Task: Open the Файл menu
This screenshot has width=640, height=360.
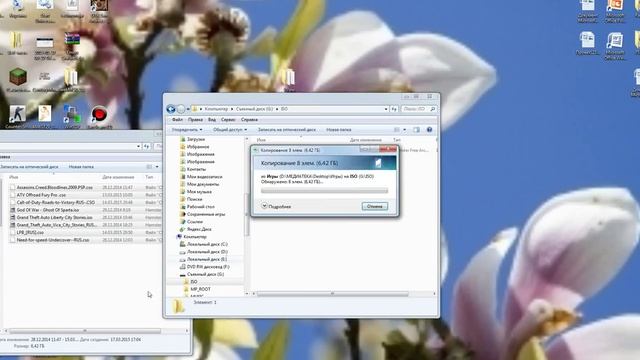Action: (x=178, y=120)
